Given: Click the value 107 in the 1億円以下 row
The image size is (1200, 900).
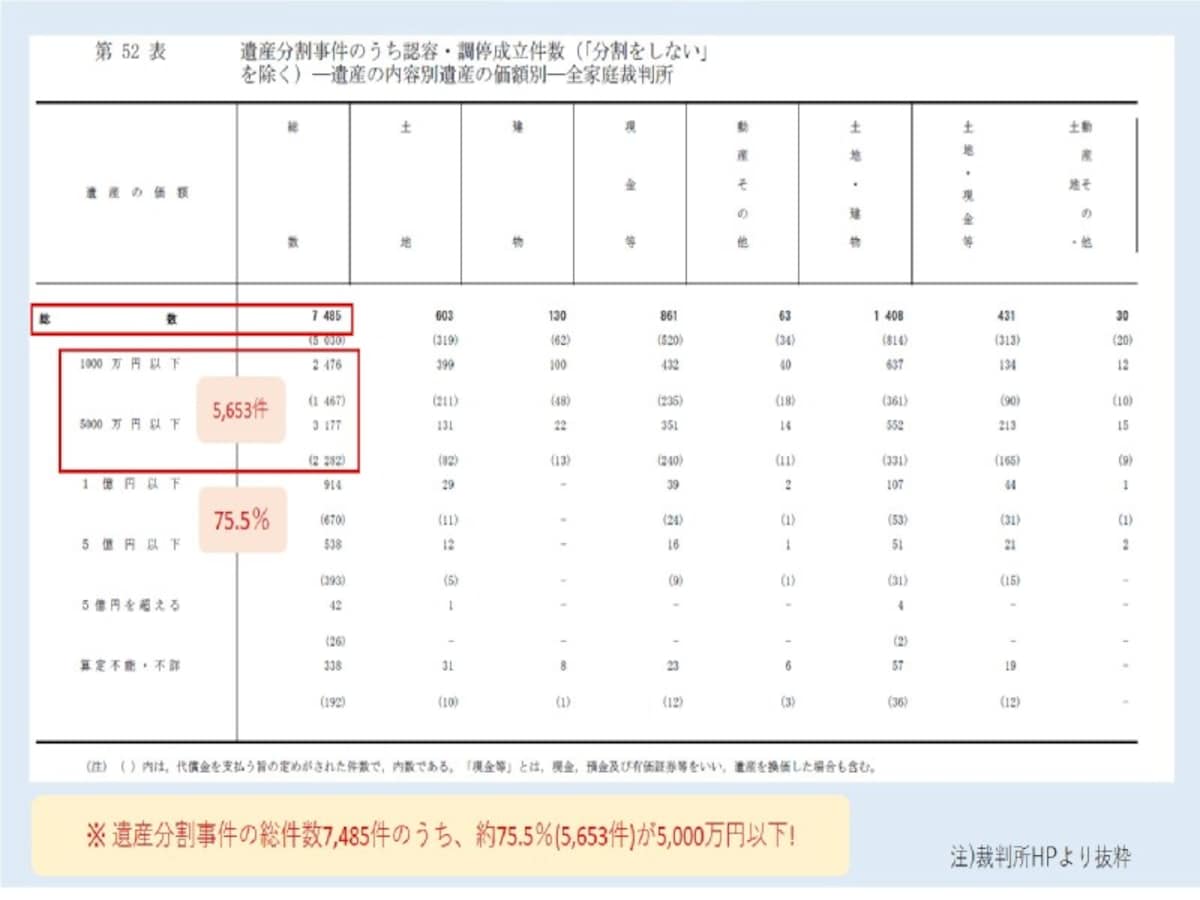Looking at the screenshot, I should point(894,485).
